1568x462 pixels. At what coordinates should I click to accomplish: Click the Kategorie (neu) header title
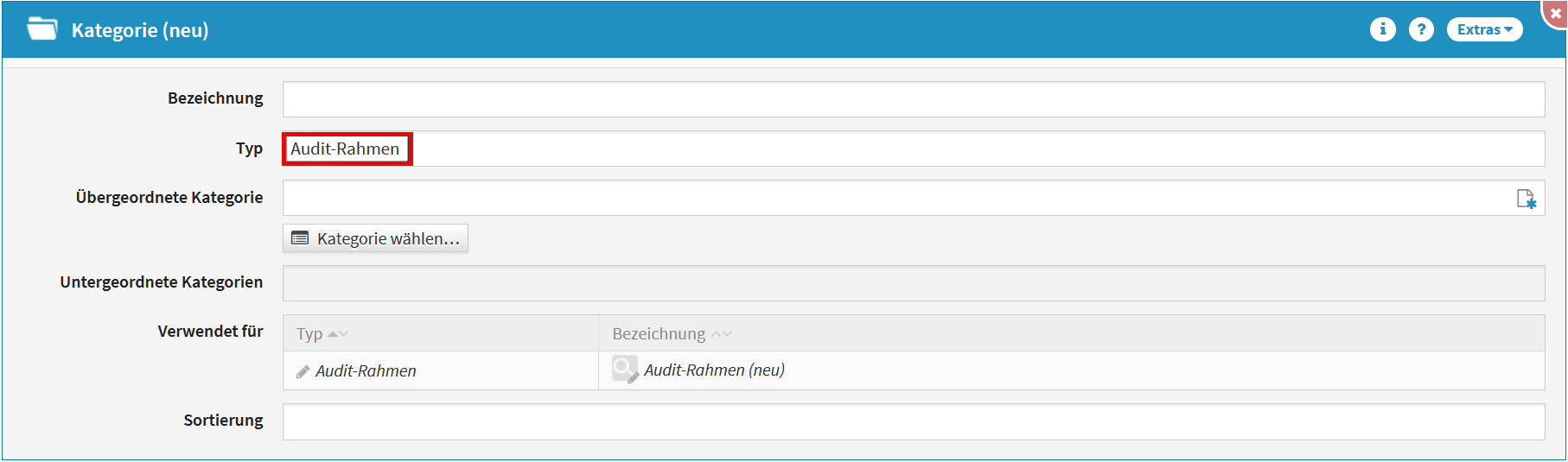[x=140, y=30]
